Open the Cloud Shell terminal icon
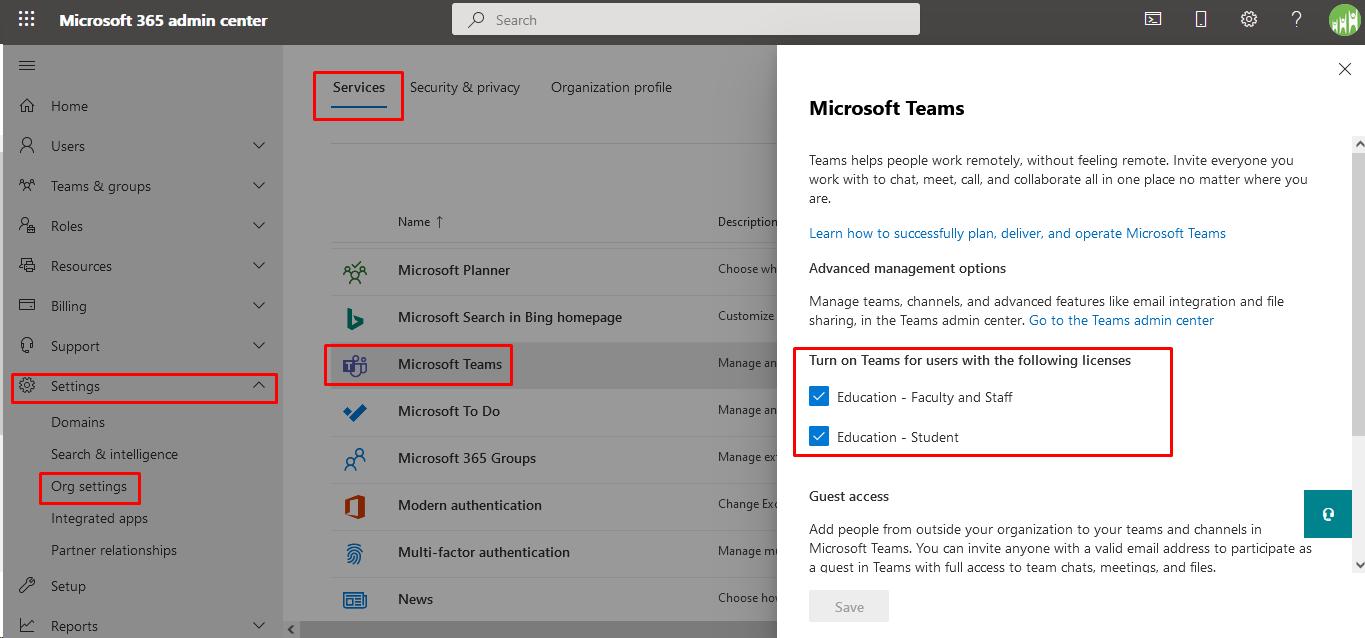This screenshot has width=1365, height=638. (x=1153, y=19)
